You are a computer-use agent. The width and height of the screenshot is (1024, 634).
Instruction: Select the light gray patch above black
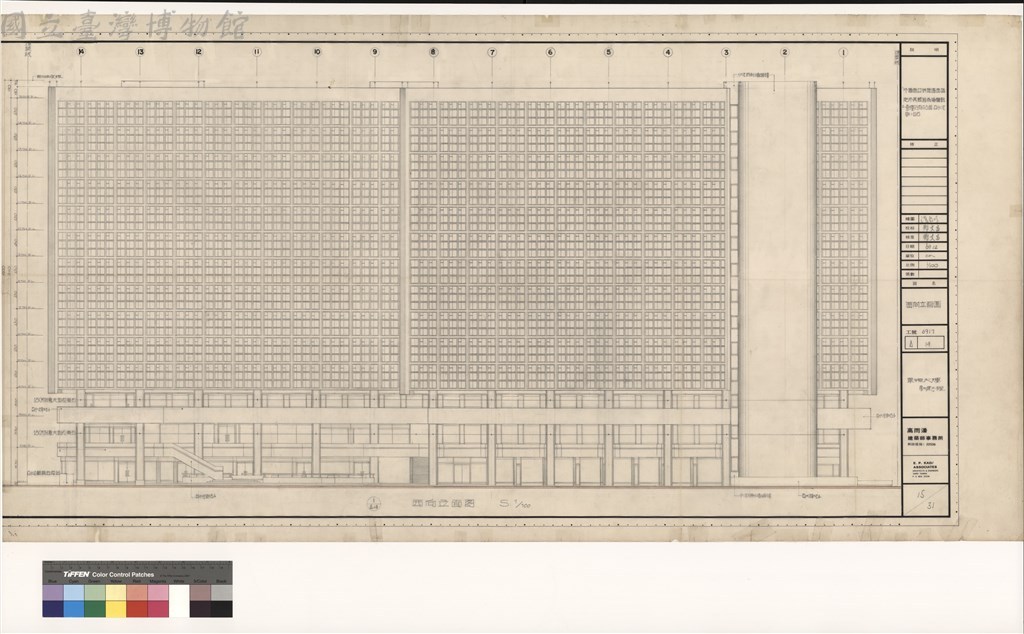pos(221,592)
